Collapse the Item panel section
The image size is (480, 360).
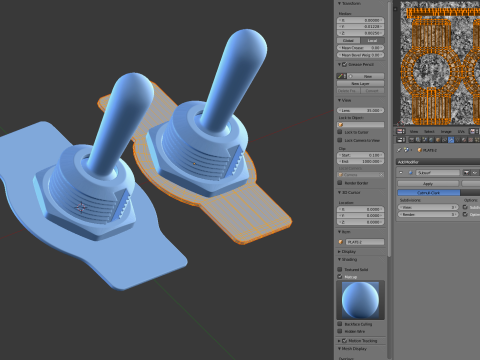(339, 232)
